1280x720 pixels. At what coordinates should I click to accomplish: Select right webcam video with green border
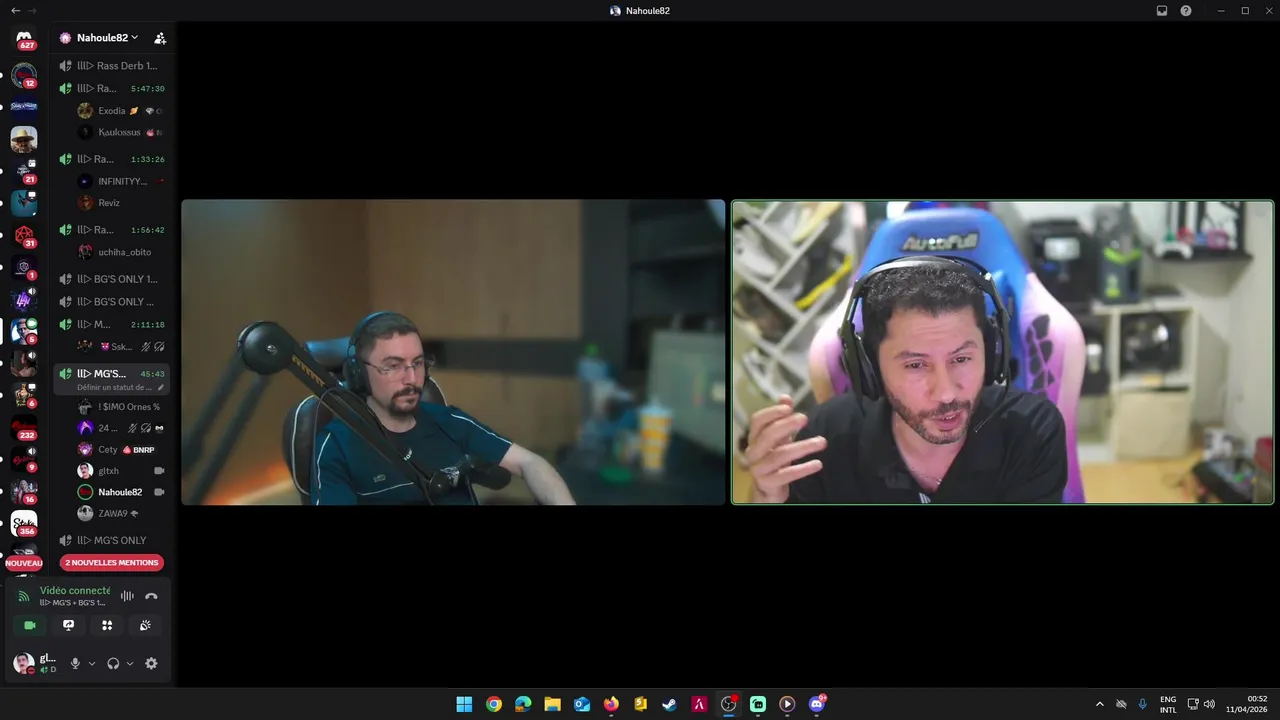click(1003, 352)
